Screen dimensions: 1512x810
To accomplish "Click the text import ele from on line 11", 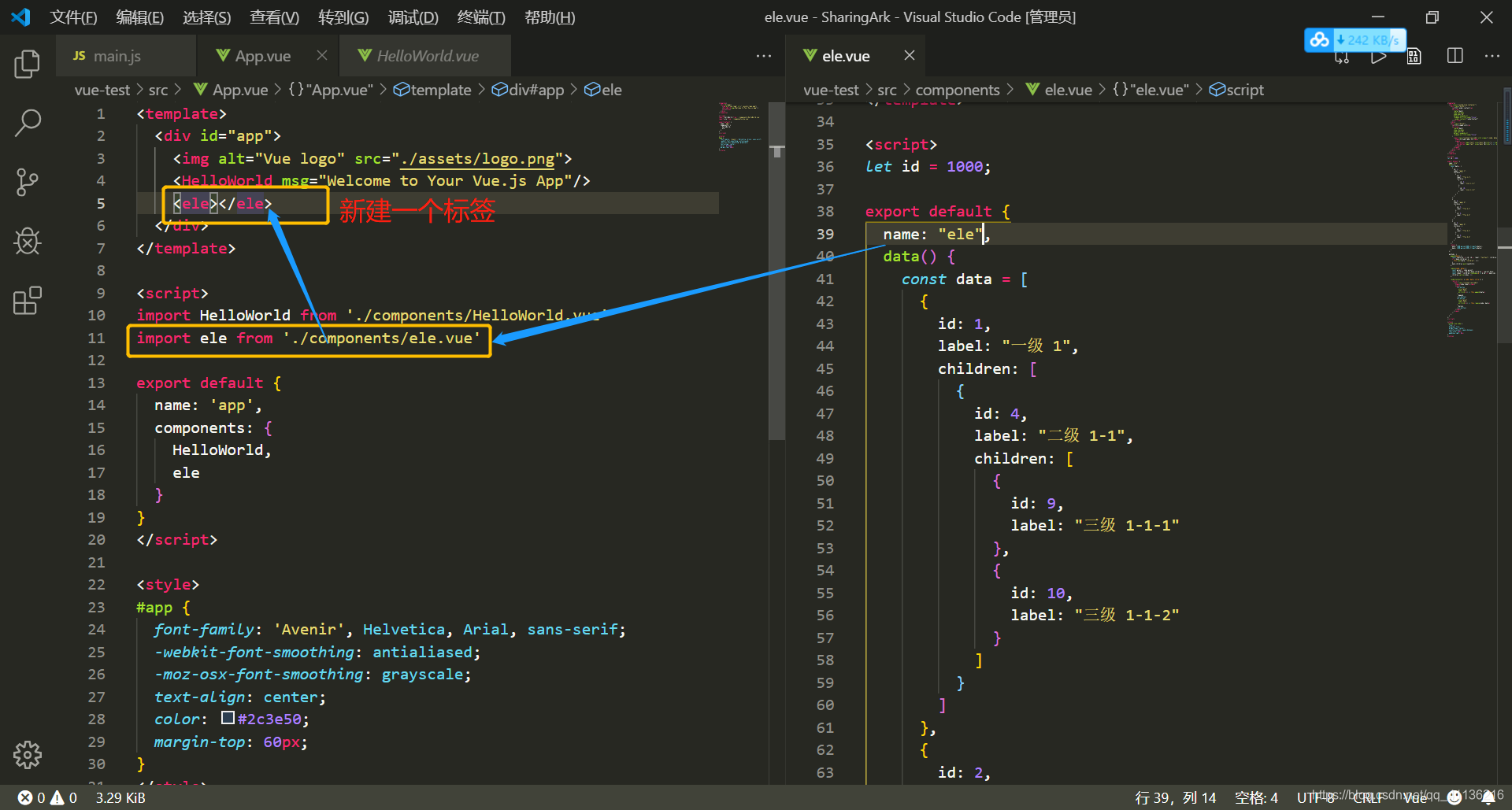I will (x=205, y=338).
